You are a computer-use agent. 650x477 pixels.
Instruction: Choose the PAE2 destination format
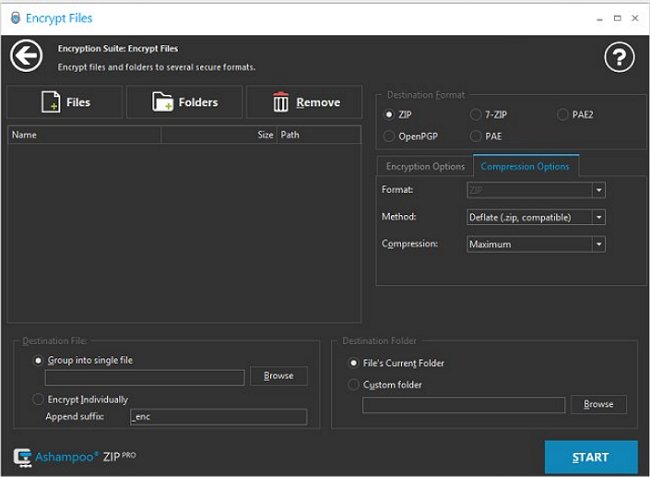(562, 115)
